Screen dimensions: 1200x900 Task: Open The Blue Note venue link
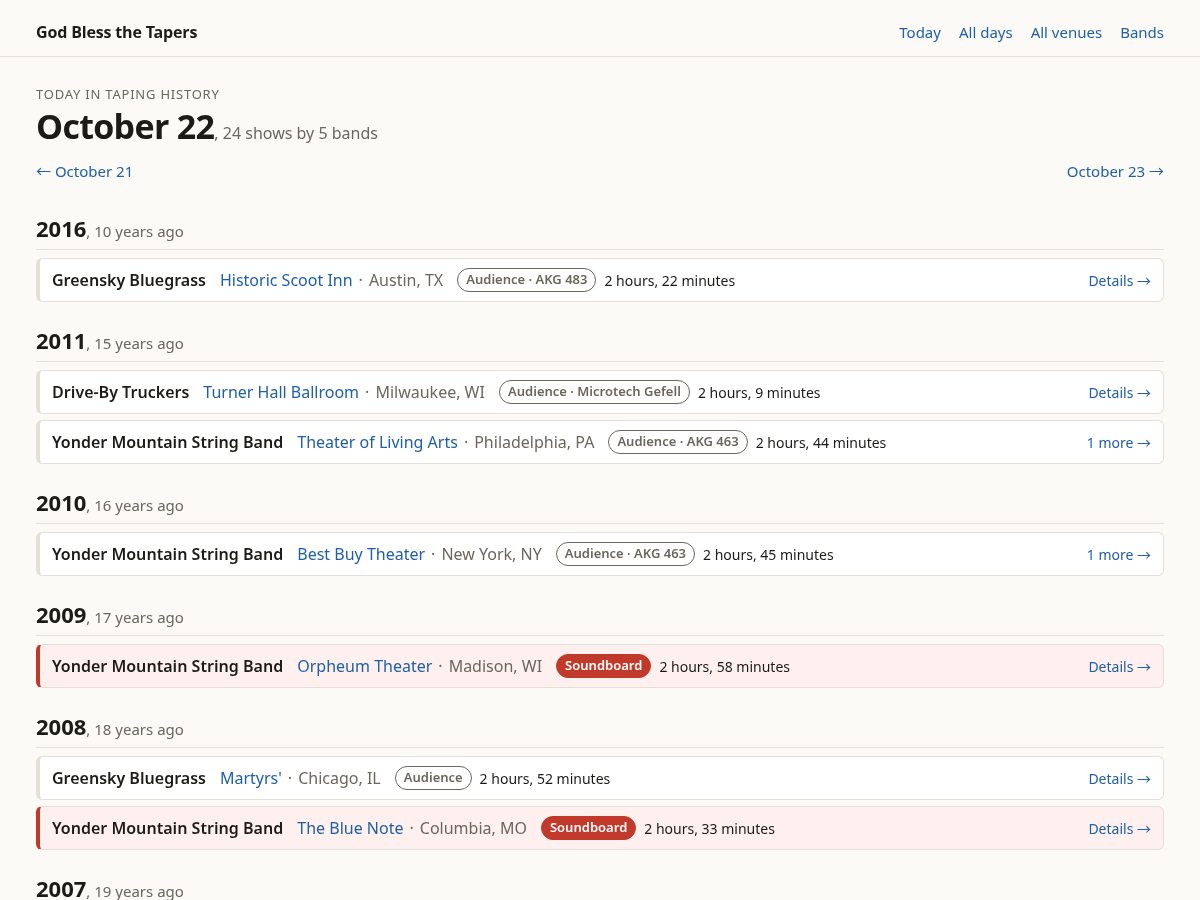[x=350, y=828]
